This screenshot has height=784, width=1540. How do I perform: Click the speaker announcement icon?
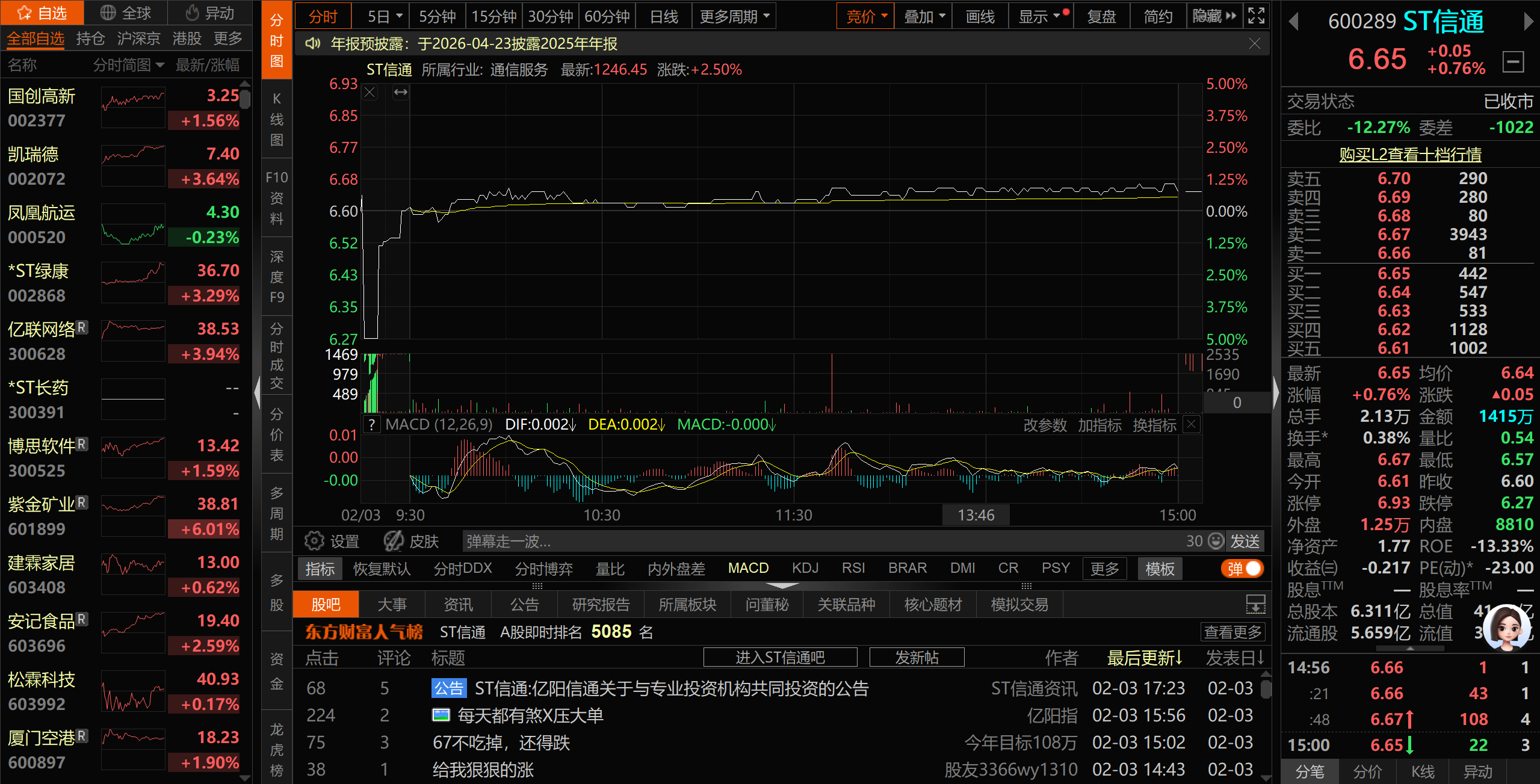[312, 44]
